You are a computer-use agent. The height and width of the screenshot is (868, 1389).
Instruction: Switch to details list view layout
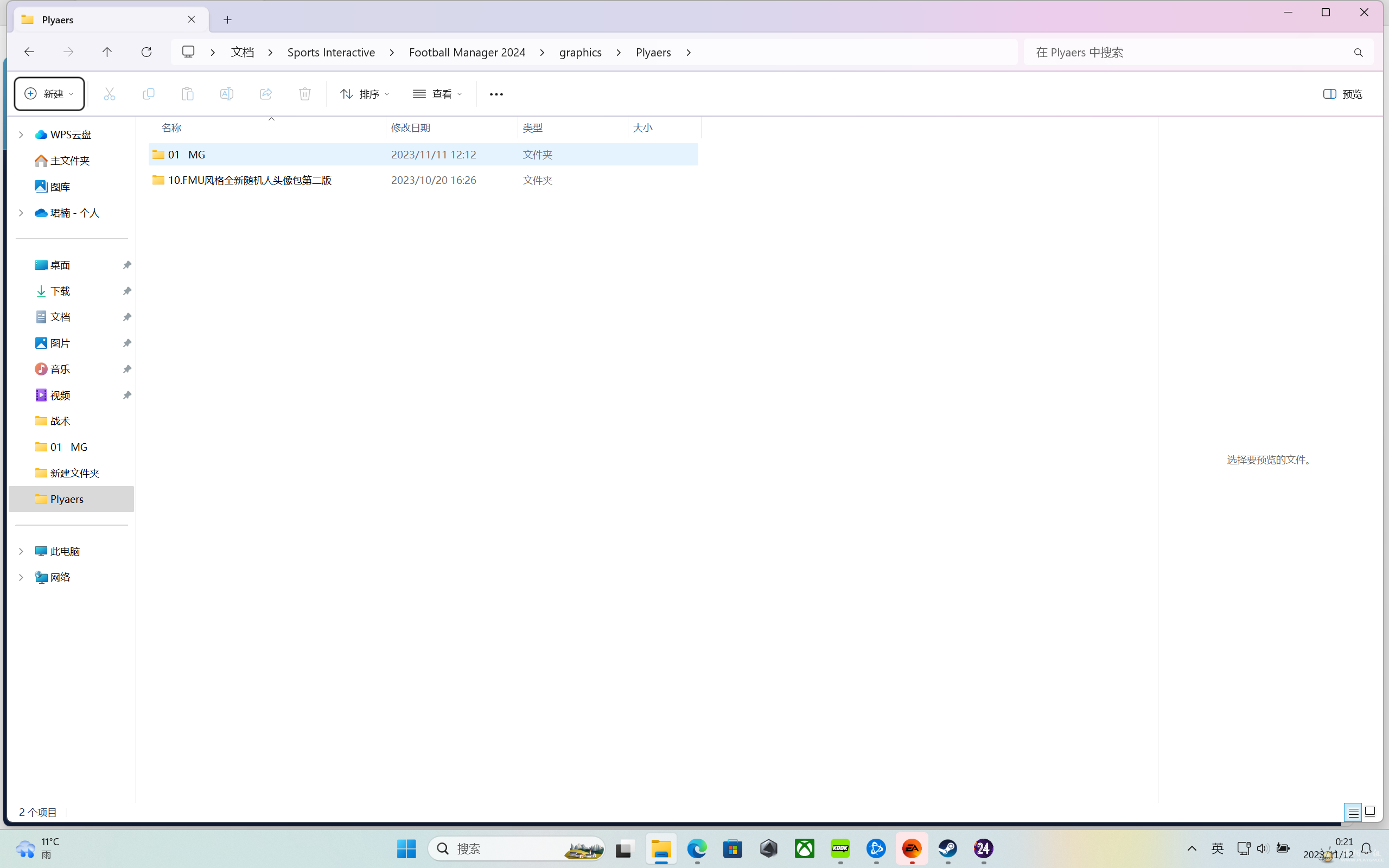(x=1353, y=812)
